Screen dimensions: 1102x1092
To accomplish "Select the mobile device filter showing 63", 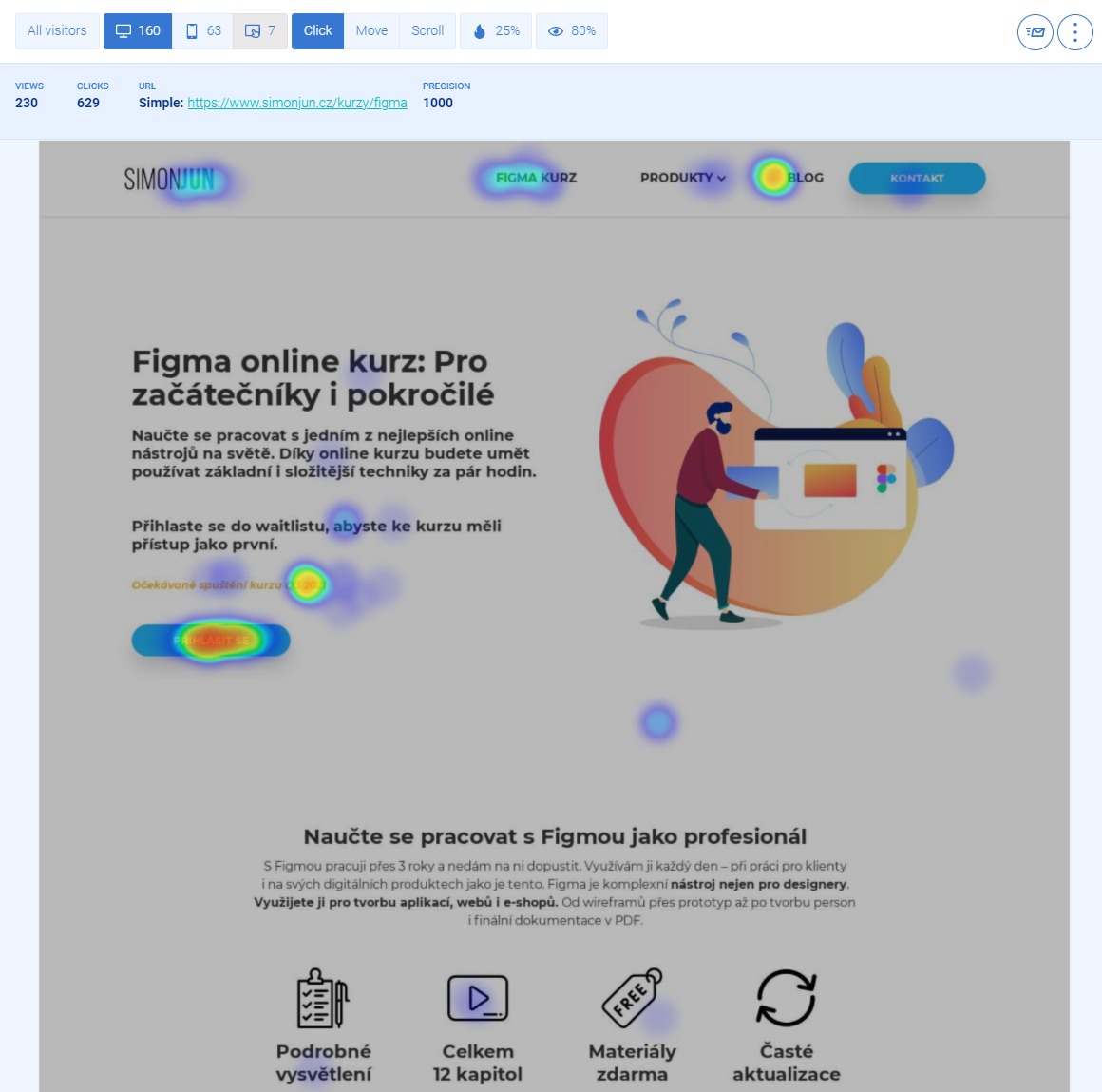I will pyautogui.click(x=202, y=31).
